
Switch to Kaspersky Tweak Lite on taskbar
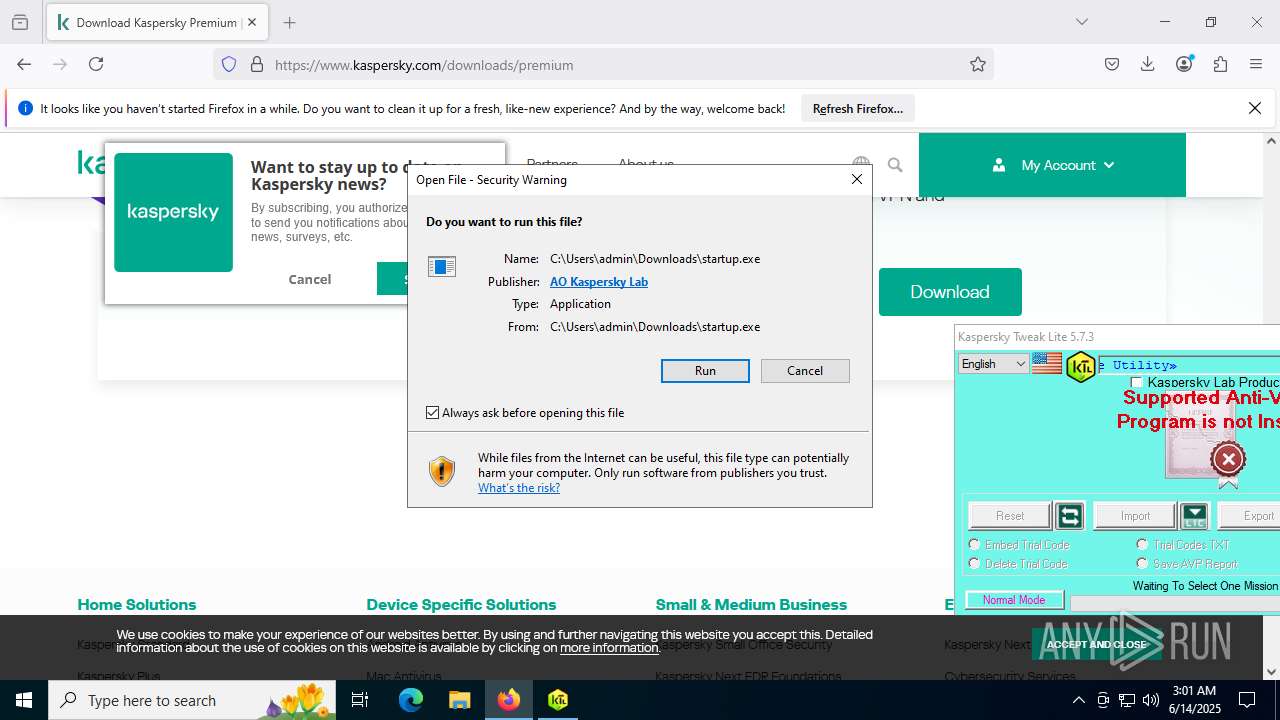click(x=557, y=700)
